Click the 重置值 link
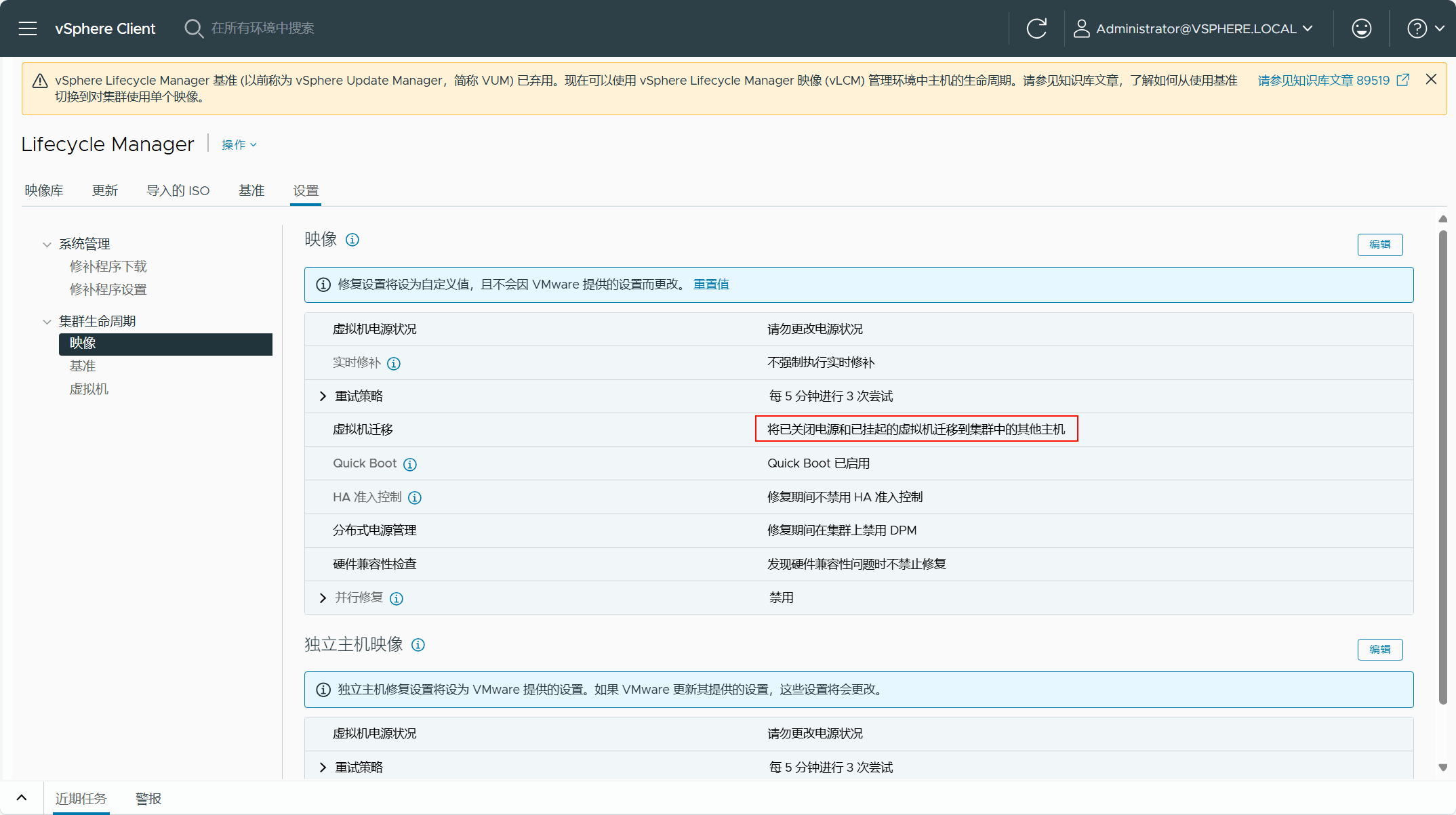The width and height of the screenshot is (1456, 815). click(711, 285)
